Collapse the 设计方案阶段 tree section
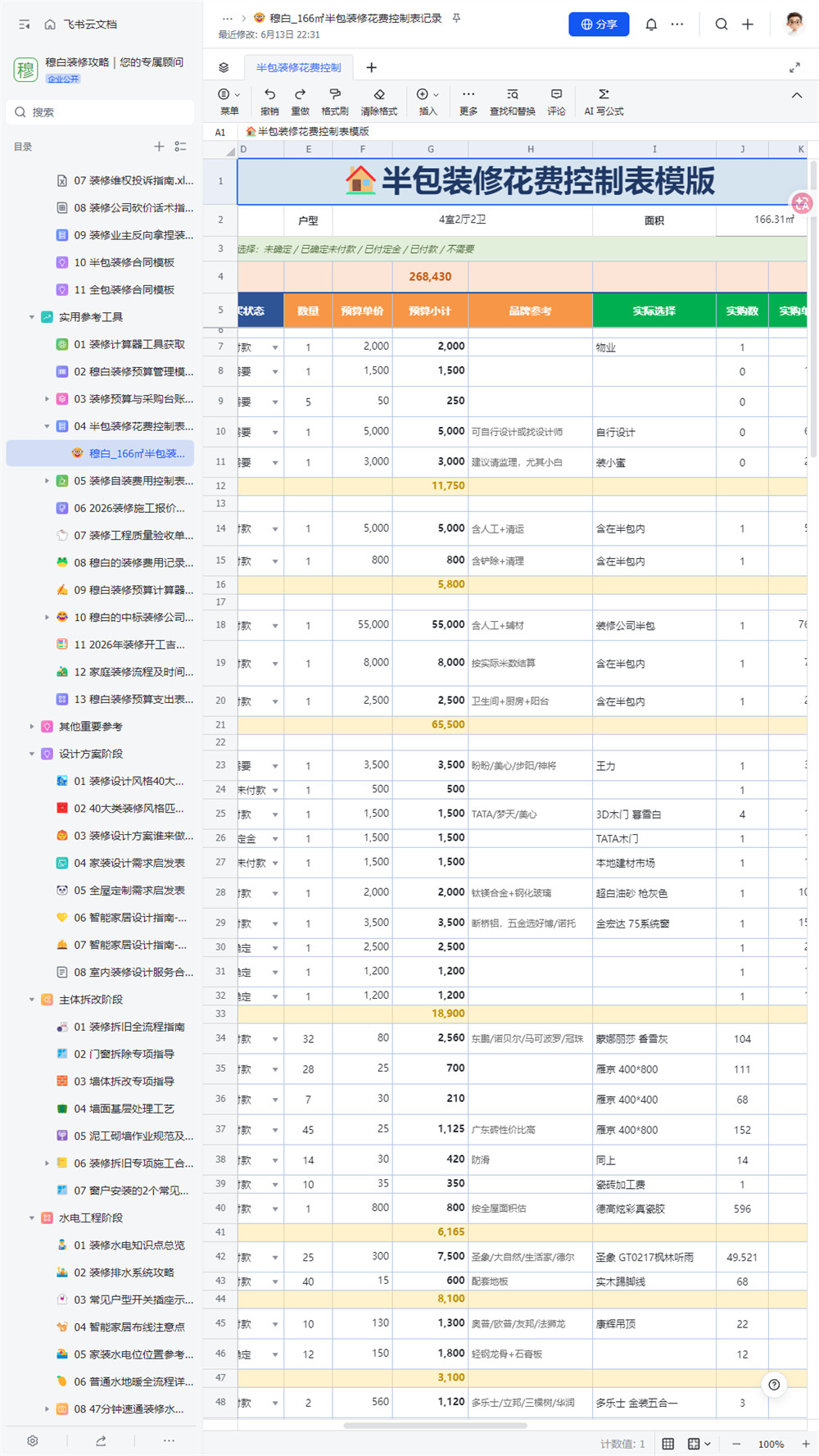The image size is (819, 1456). click(x=32, y=754)
